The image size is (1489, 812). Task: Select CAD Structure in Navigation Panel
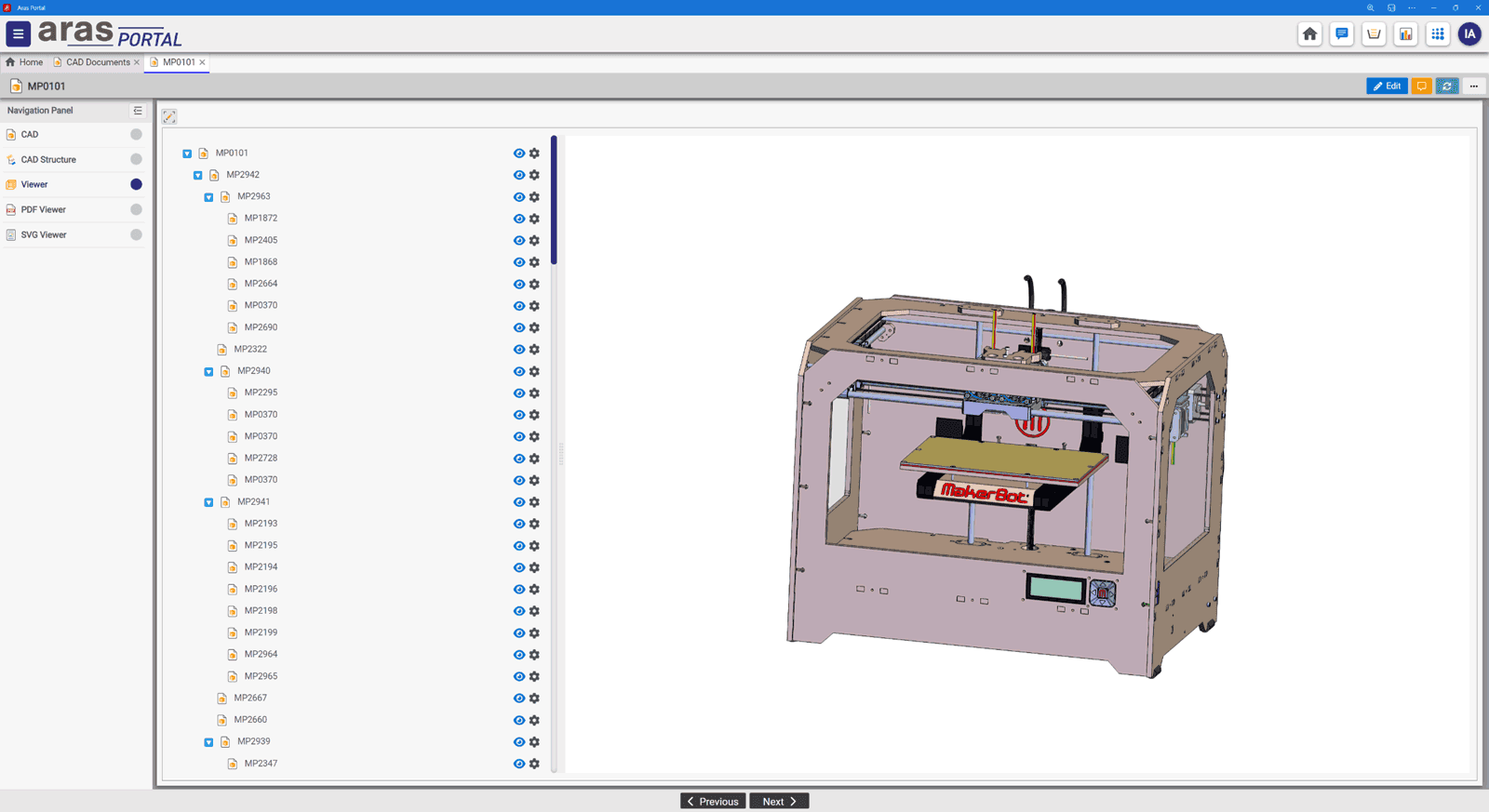[x=74, y=160]
